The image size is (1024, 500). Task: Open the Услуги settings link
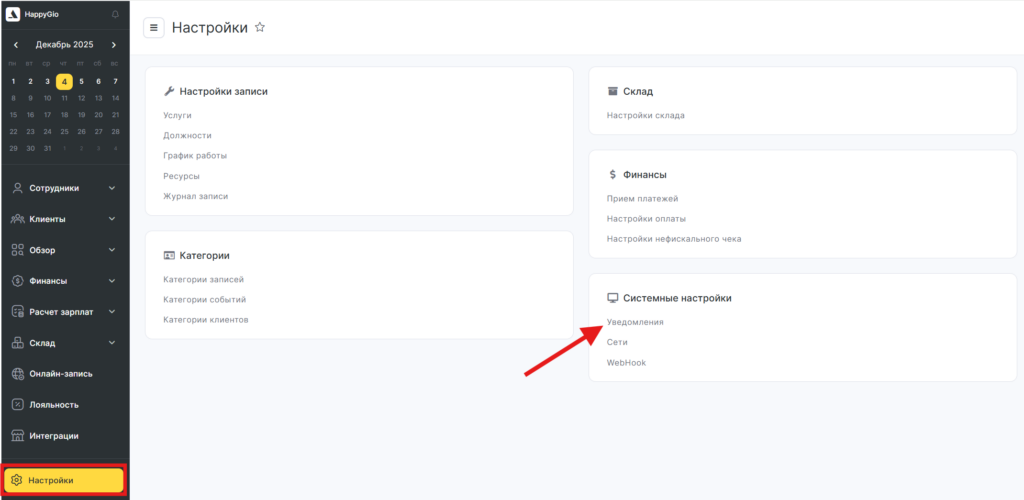(x=177, y=115)
